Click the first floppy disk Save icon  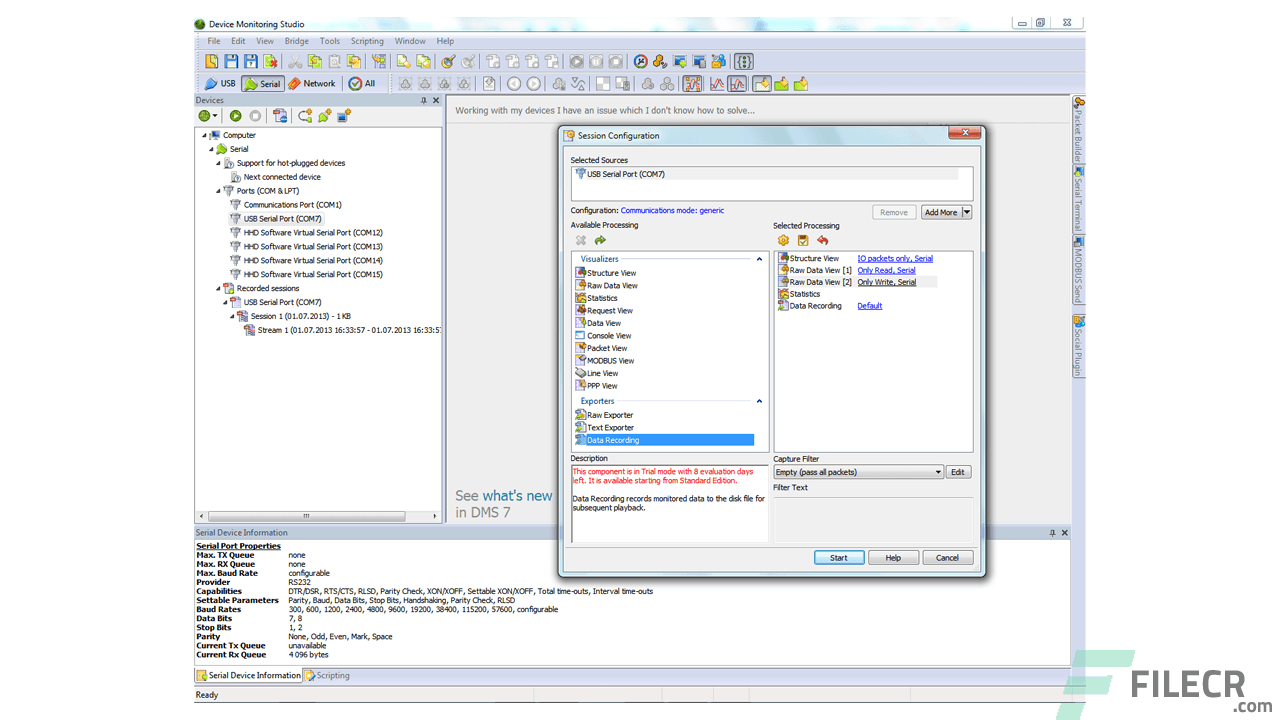click(231, 61)
